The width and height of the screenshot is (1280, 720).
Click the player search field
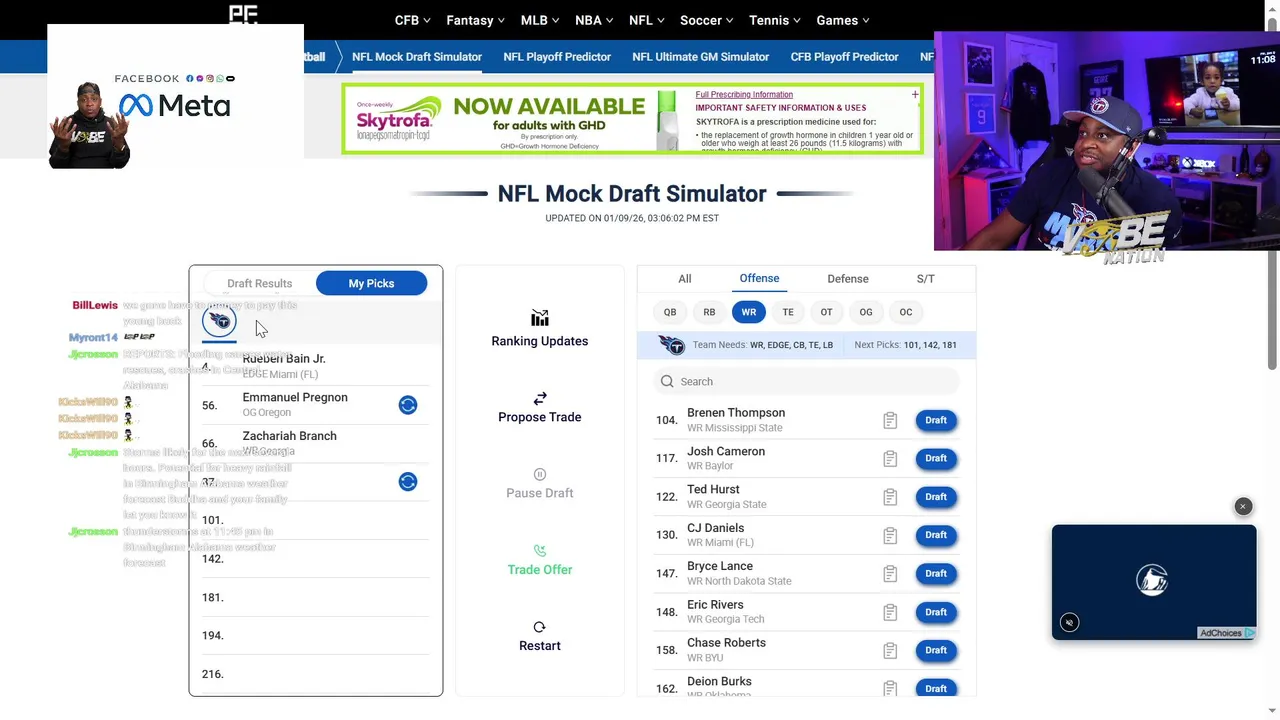click(806, 381)
